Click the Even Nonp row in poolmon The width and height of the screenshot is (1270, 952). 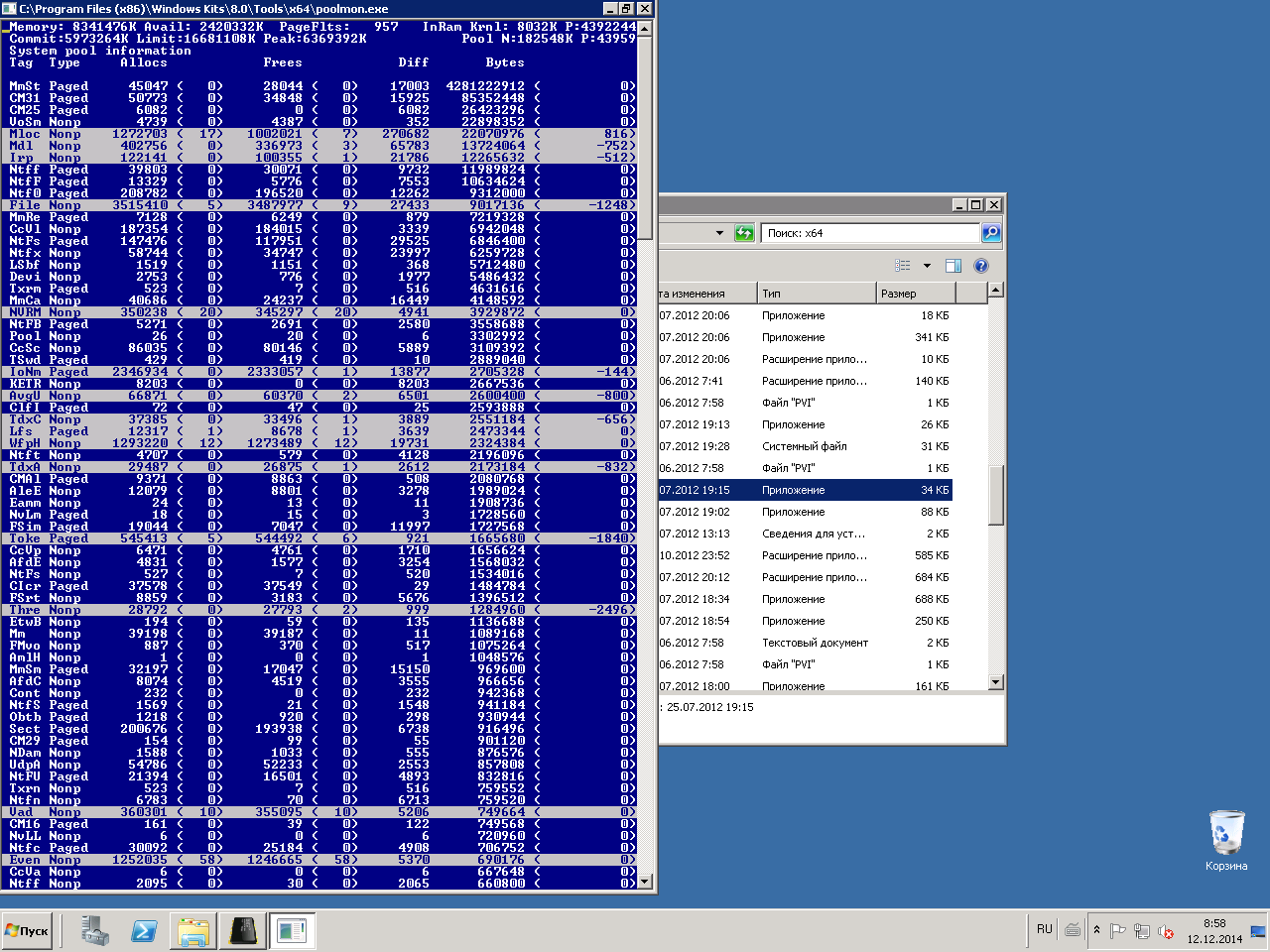(319, 860)
